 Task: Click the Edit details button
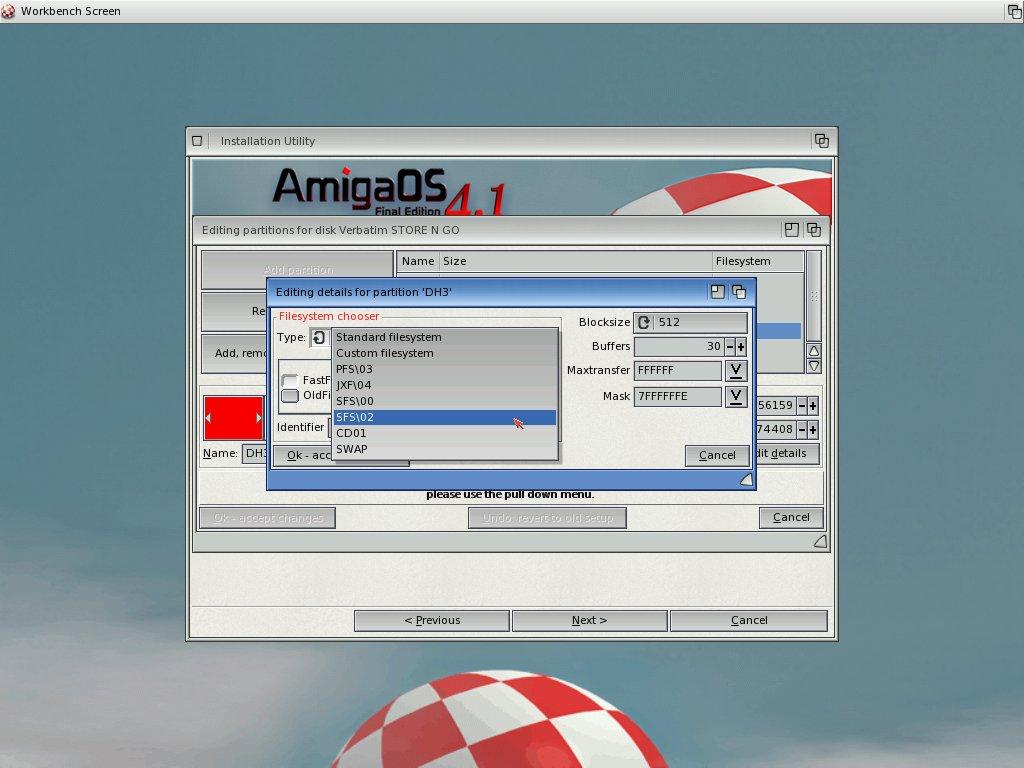click(x=787, y=453)
